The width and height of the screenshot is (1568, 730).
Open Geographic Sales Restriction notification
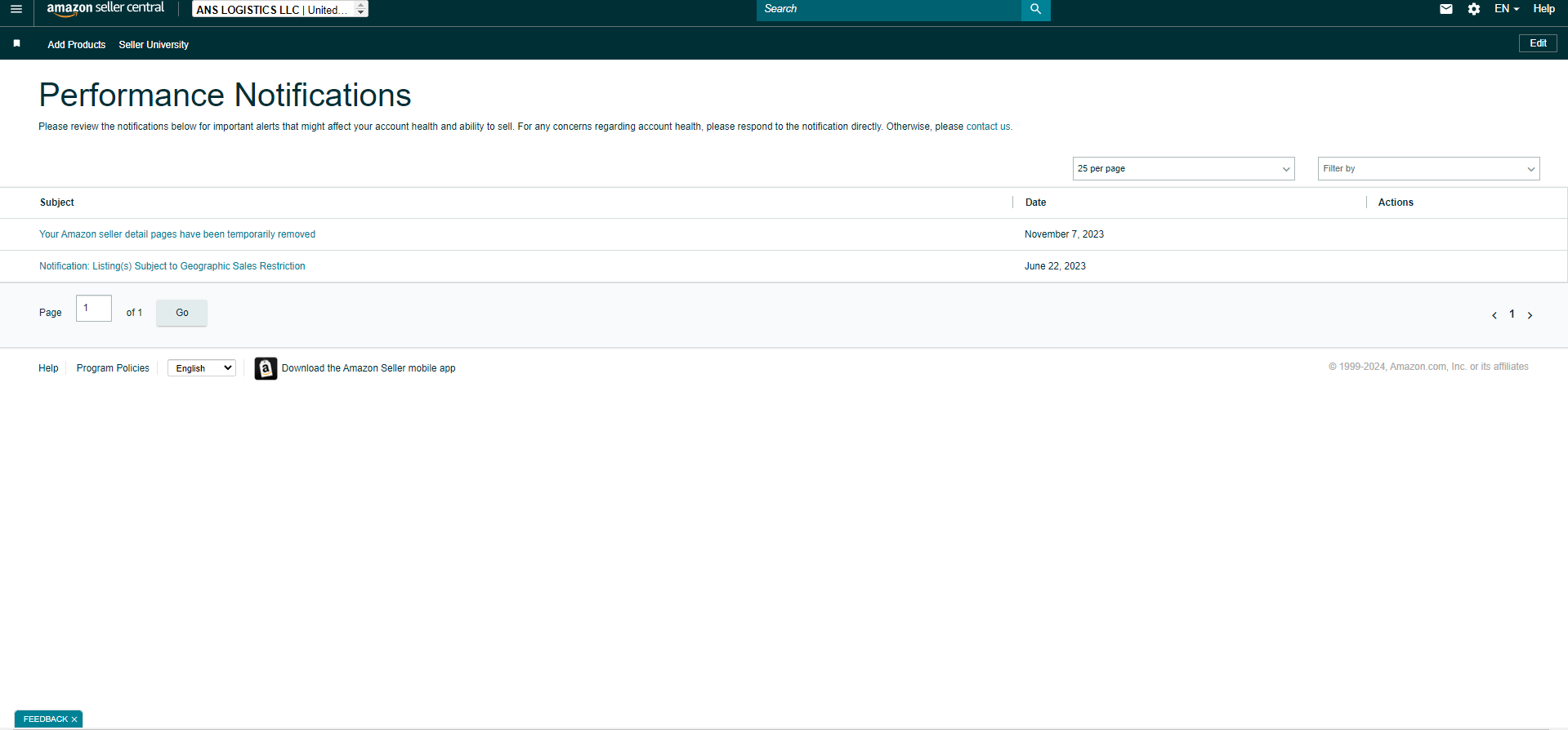coord(172,266)
